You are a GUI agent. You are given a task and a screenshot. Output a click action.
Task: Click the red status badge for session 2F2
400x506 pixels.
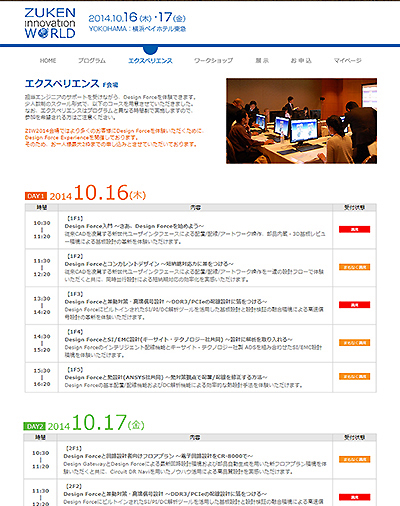(x=355, y=497)
